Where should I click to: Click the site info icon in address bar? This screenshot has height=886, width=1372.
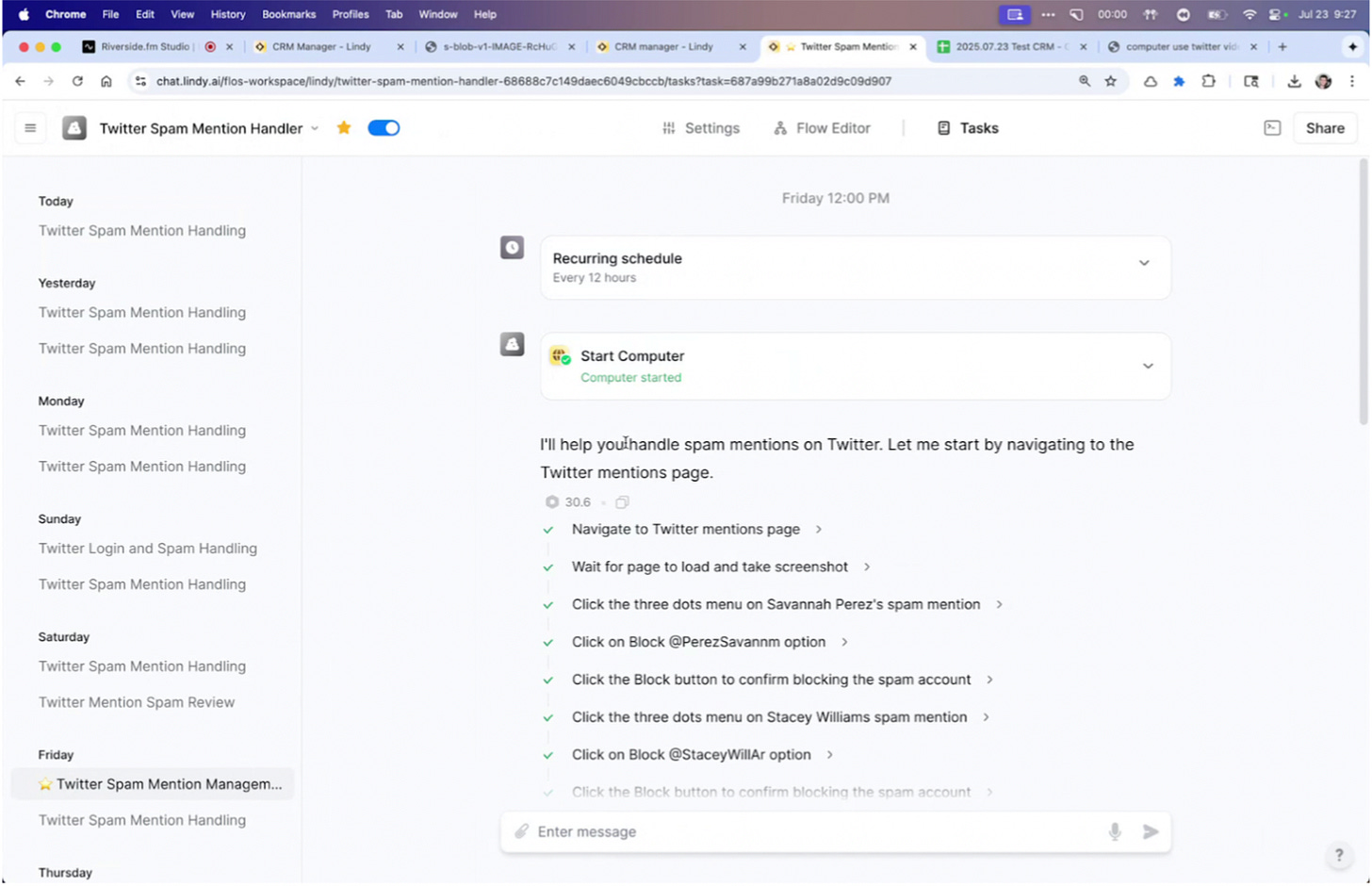point(140,82)
